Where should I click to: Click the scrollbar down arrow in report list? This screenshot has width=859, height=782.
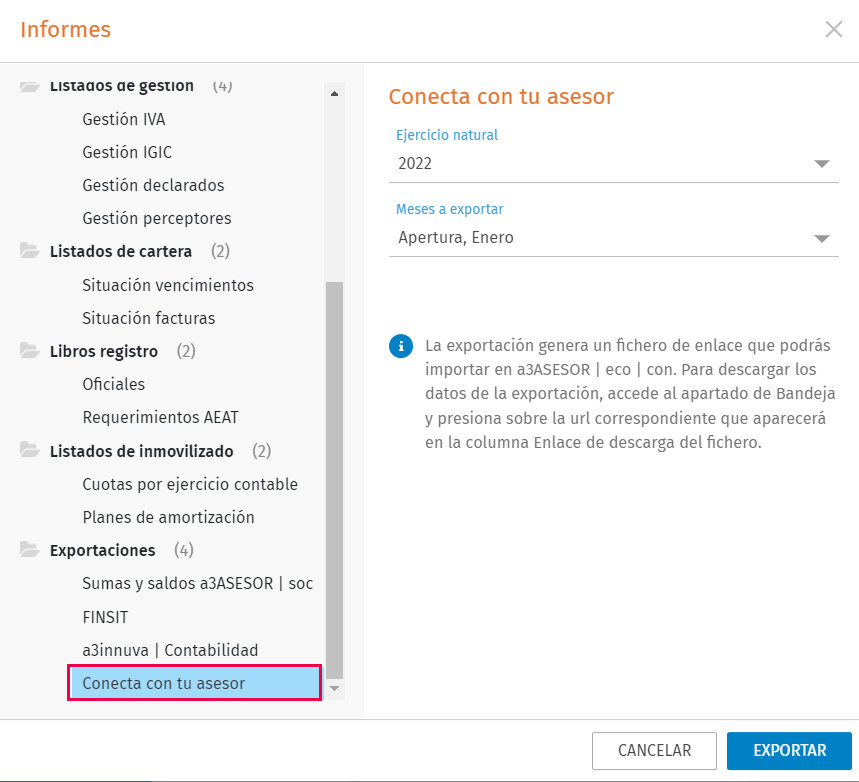coord(334,688)
